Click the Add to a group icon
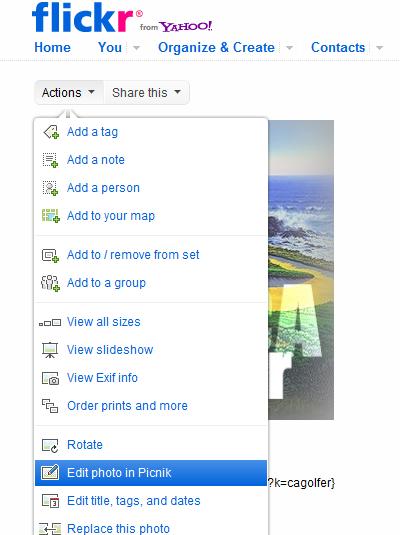This screenshot has width=400, height=535. (51, 283)
